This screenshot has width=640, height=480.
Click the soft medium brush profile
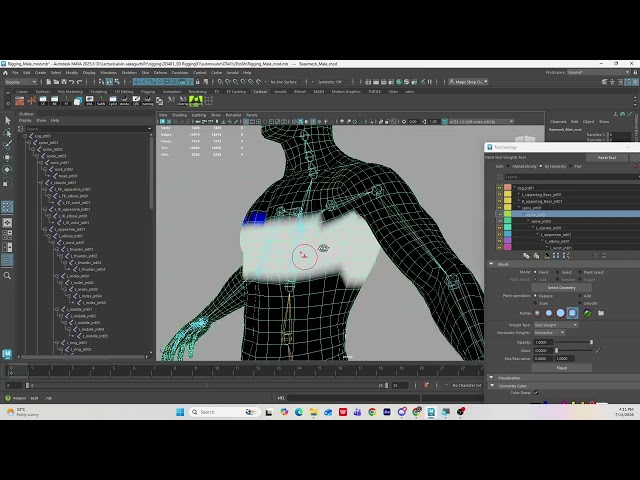(x=549, y=313)
